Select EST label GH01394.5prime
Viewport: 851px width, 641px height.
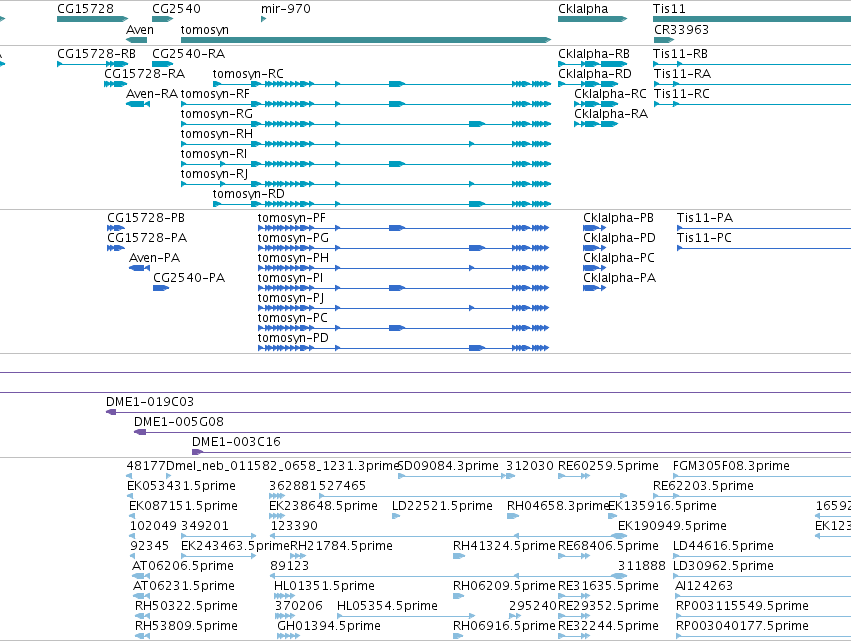click(x=329, y=626)
